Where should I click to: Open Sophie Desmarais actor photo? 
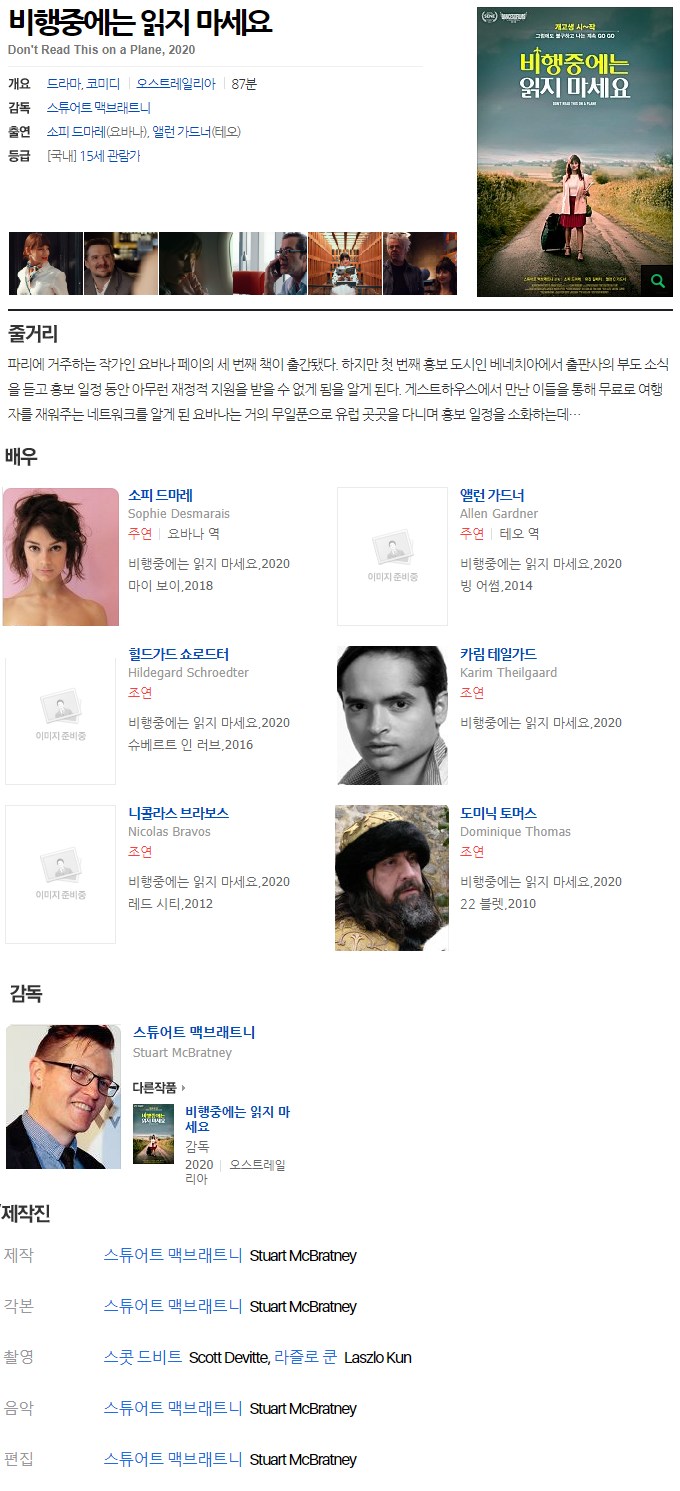coord(61,557)
